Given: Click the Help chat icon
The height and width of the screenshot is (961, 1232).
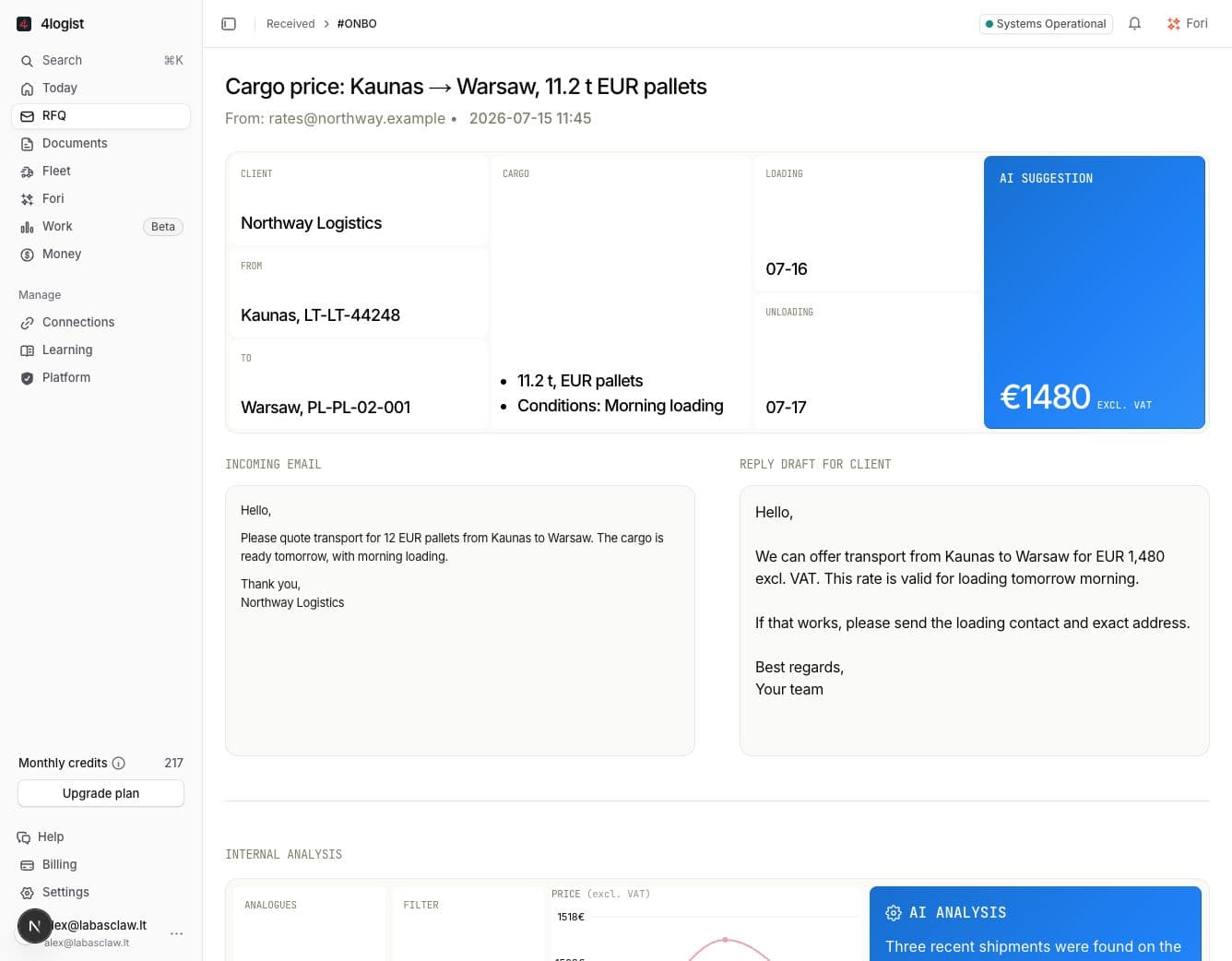Looking at the screenshot, I should click(x=24, y=837).
